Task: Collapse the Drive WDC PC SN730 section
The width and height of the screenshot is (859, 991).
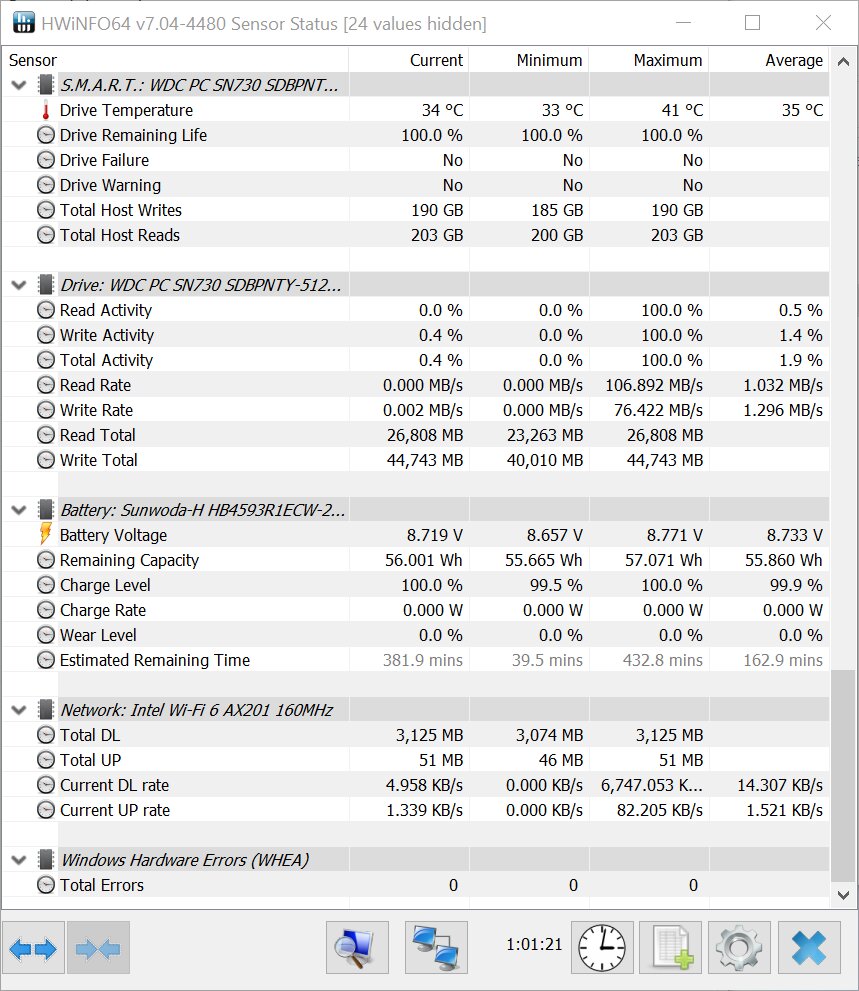Action: [19, 285]
